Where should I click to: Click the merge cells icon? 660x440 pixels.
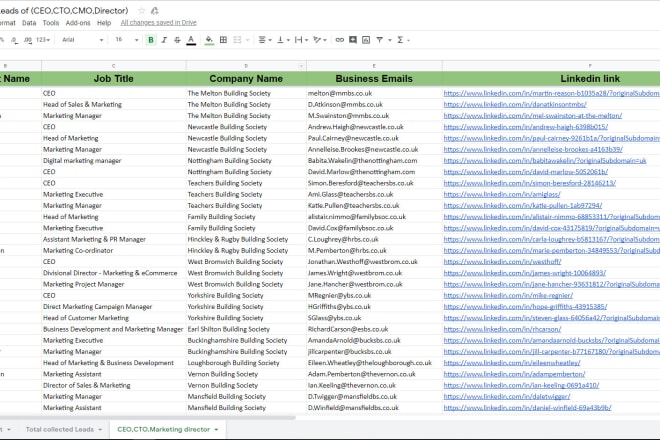pos(237,40)
